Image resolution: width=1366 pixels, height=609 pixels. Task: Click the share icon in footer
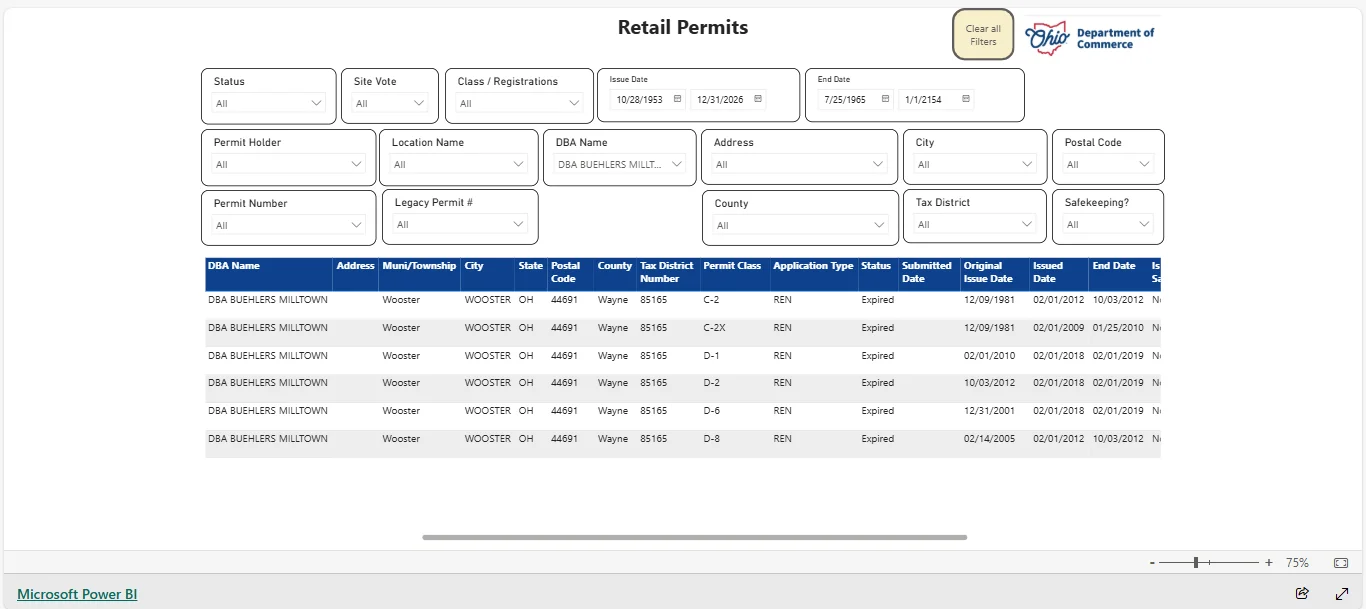[x=1302, y=593]
